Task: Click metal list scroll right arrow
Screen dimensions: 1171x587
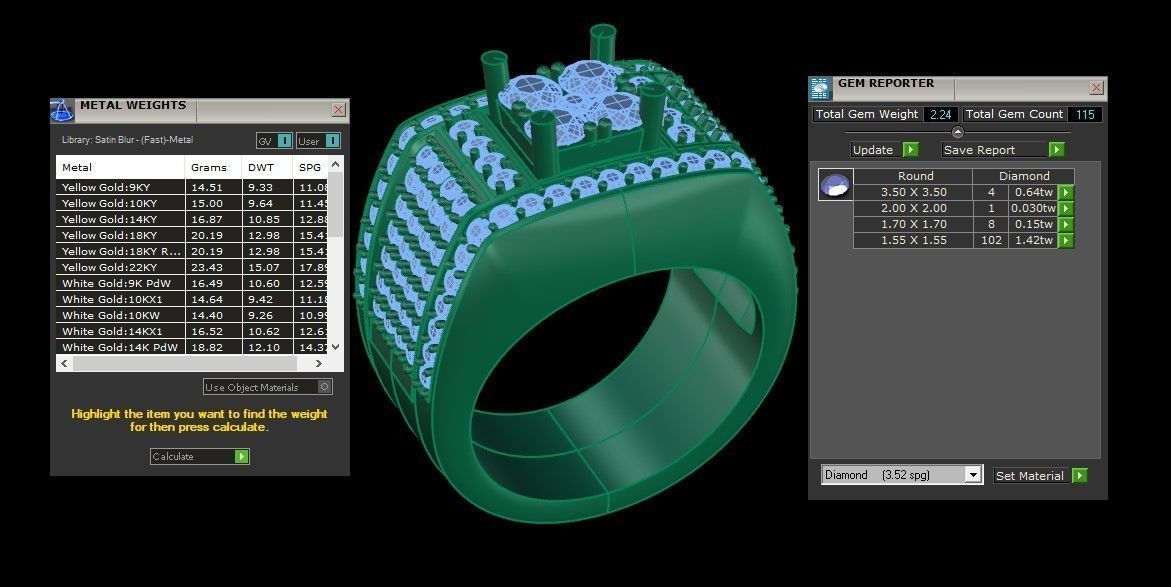Action: point(319,364)
